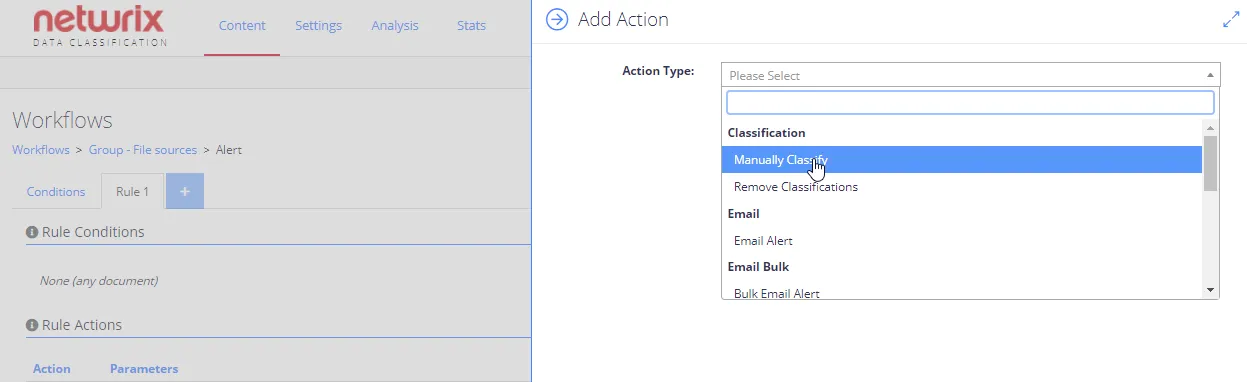Click the Alert breadcrumb text
Screen dimensions: 1247x382
pos(229,150)
